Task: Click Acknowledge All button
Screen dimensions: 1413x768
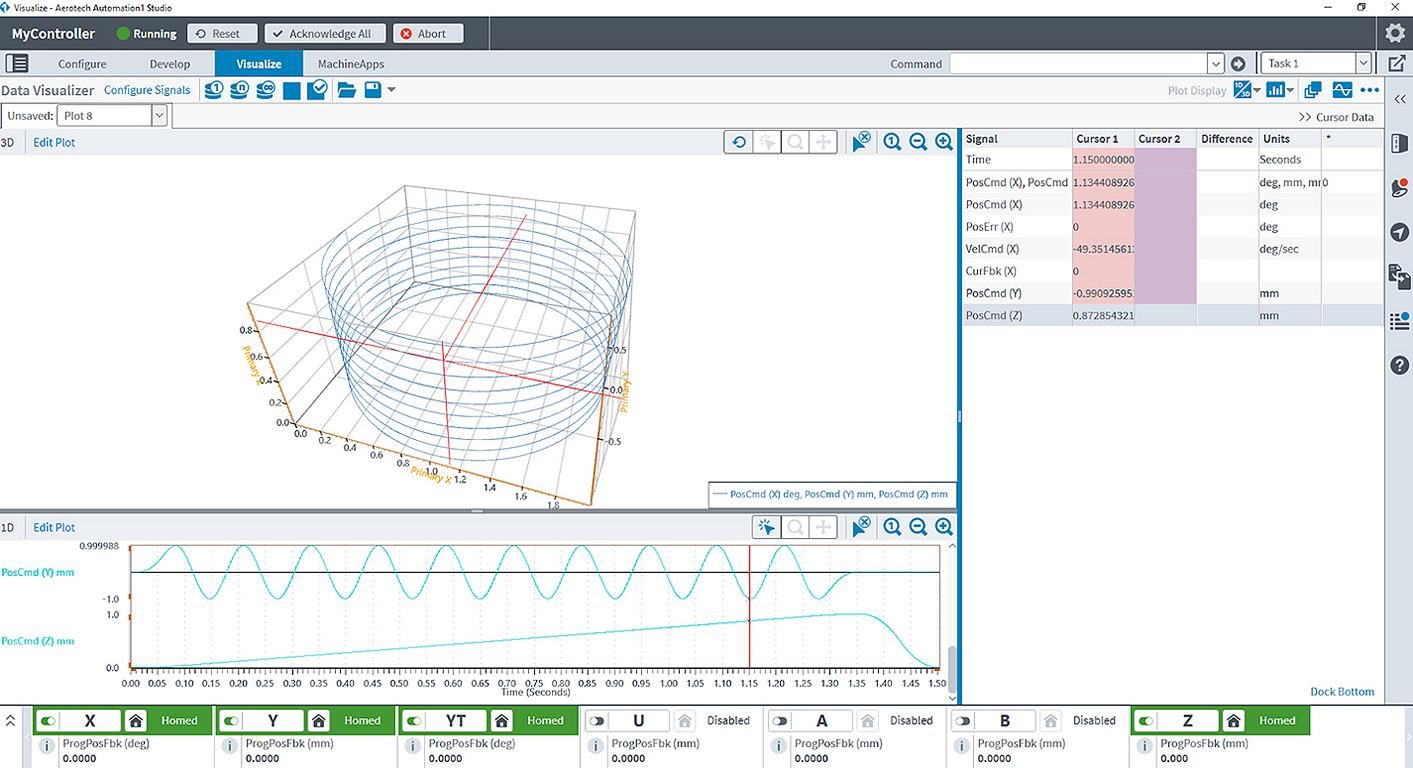Action: [x=325, y=33]
